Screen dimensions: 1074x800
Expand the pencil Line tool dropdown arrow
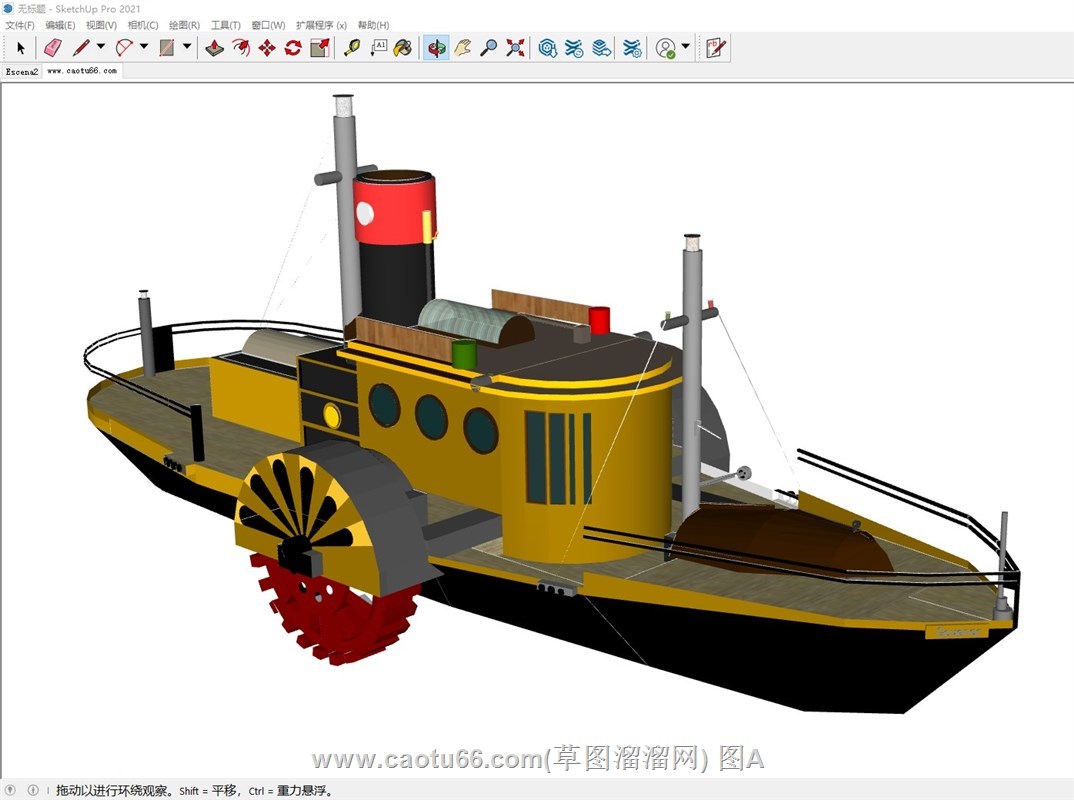tap(100, 47)
